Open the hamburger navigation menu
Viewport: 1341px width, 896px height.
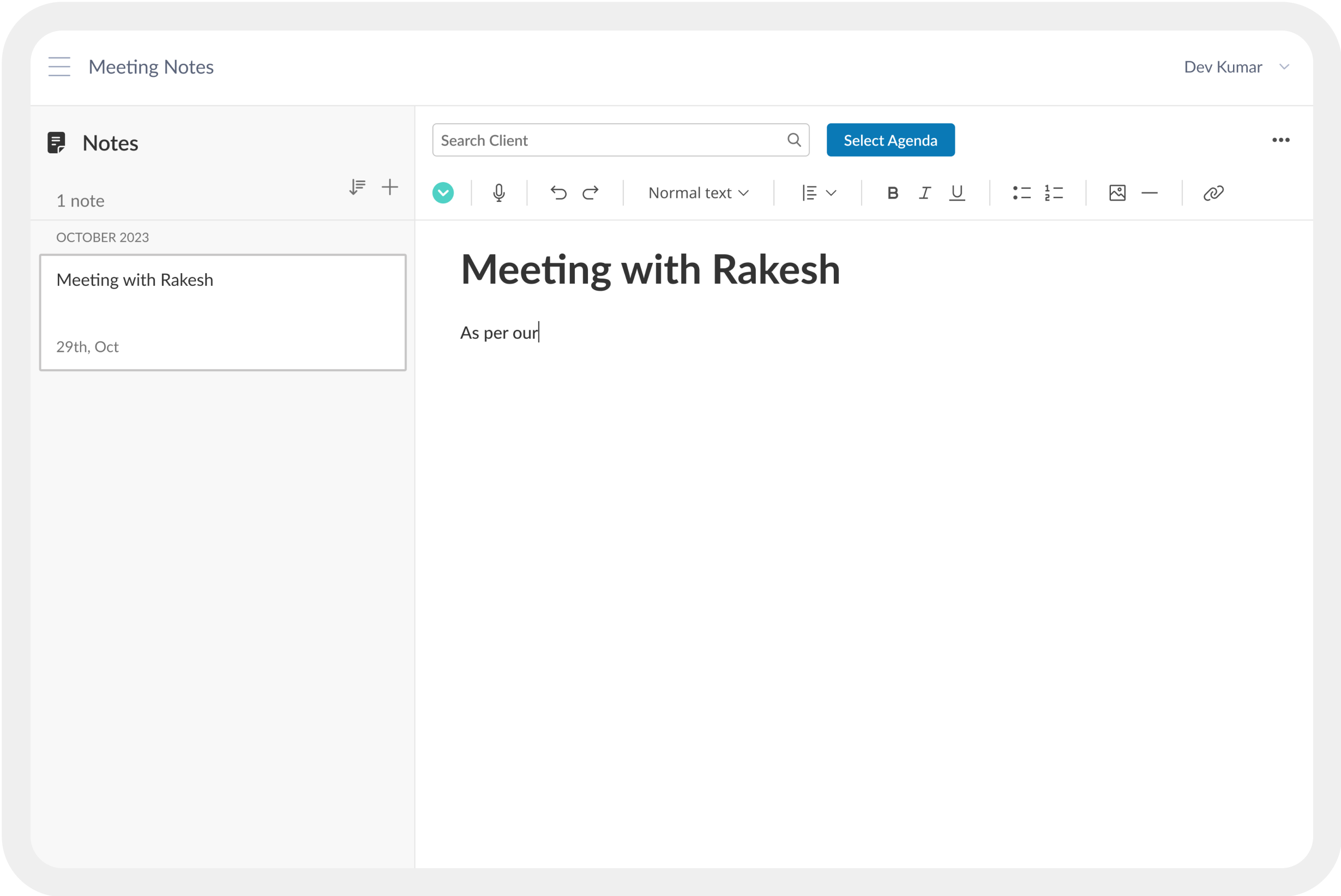tap(59, 67)
